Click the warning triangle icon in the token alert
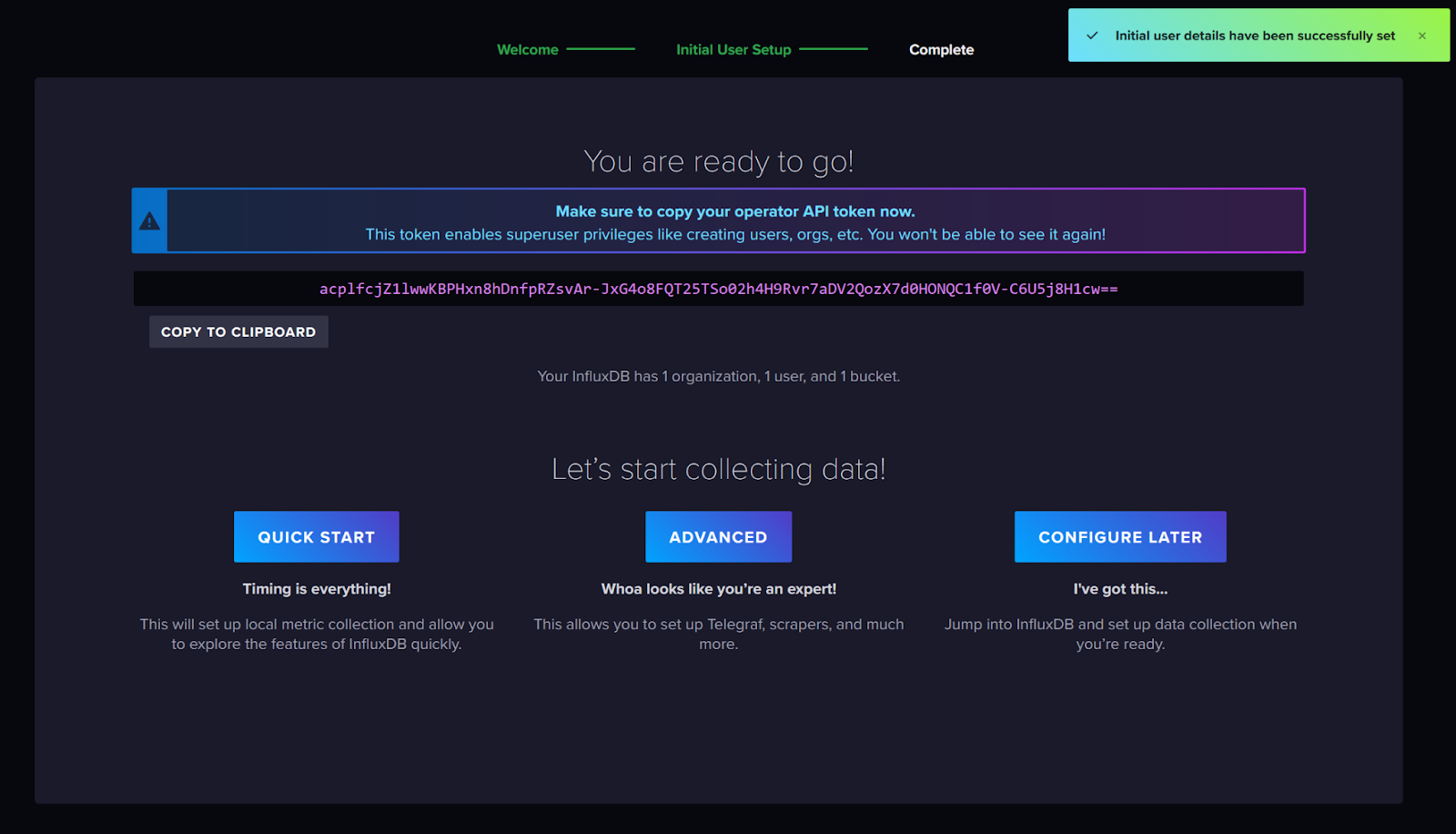 coord(149,221)
